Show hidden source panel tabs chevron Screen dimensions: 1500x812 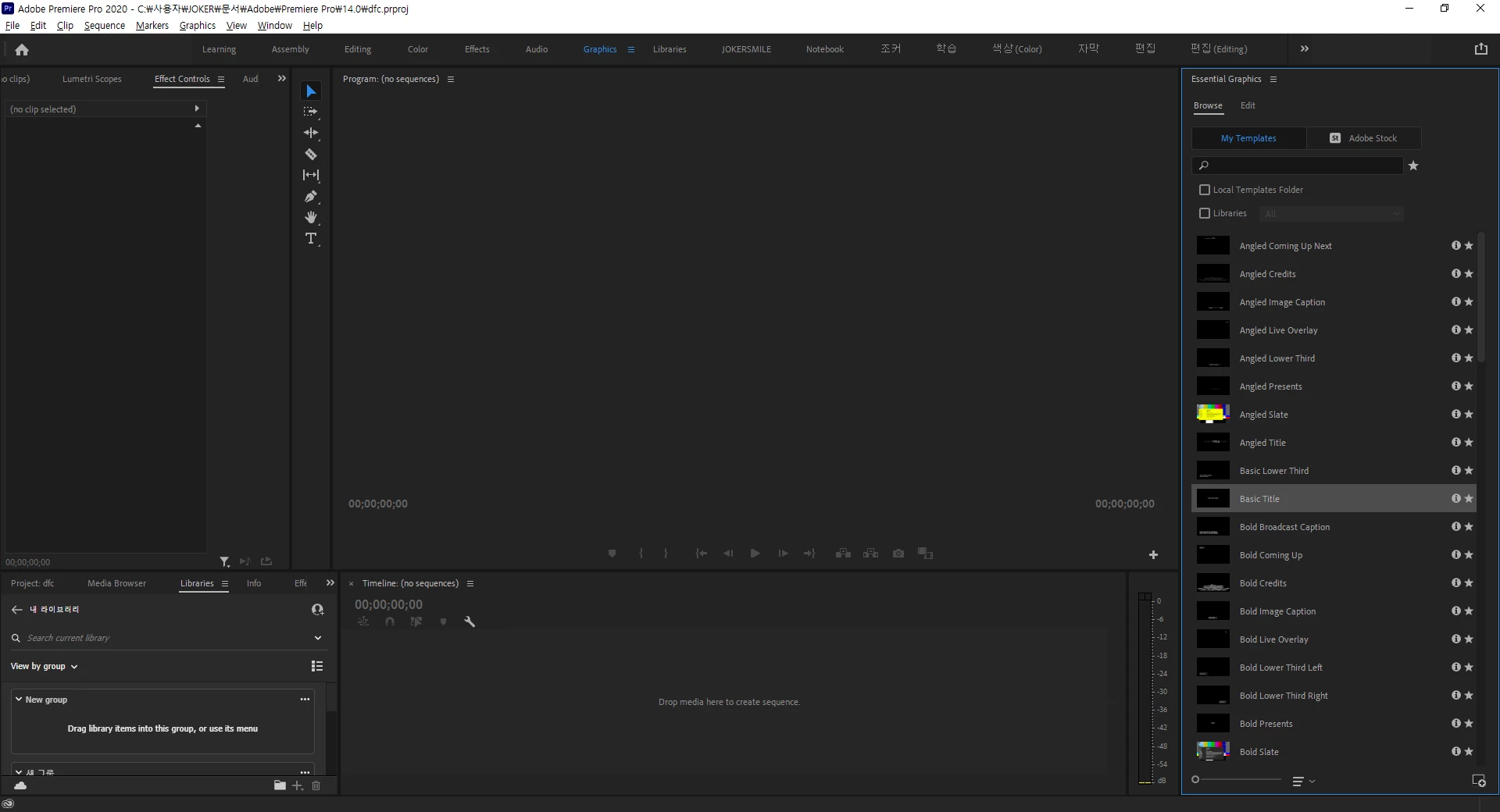(x=282, y=79)
